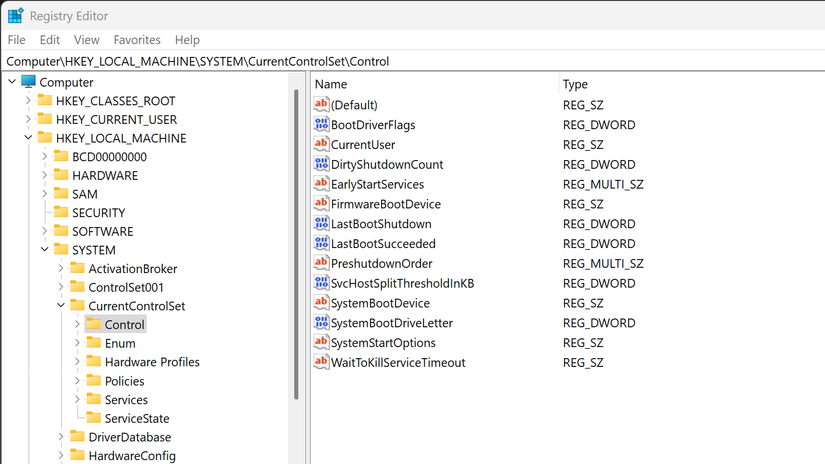Viewport: 825px width, 464px height.
Task: Click the HKEY_LOCAL_MACHINE folder icon
Action: click(x=45, y=138)
